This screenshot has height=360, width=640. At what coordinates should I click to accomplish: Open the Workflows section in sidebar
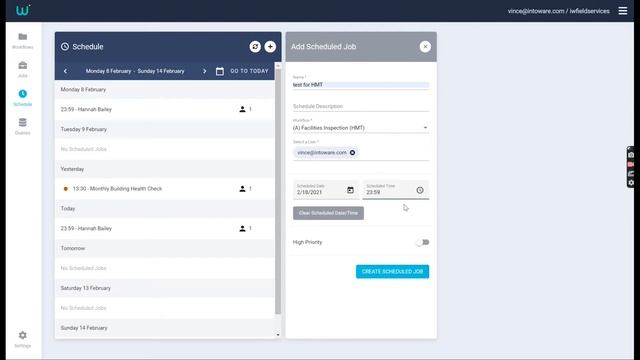coord(22,41)
